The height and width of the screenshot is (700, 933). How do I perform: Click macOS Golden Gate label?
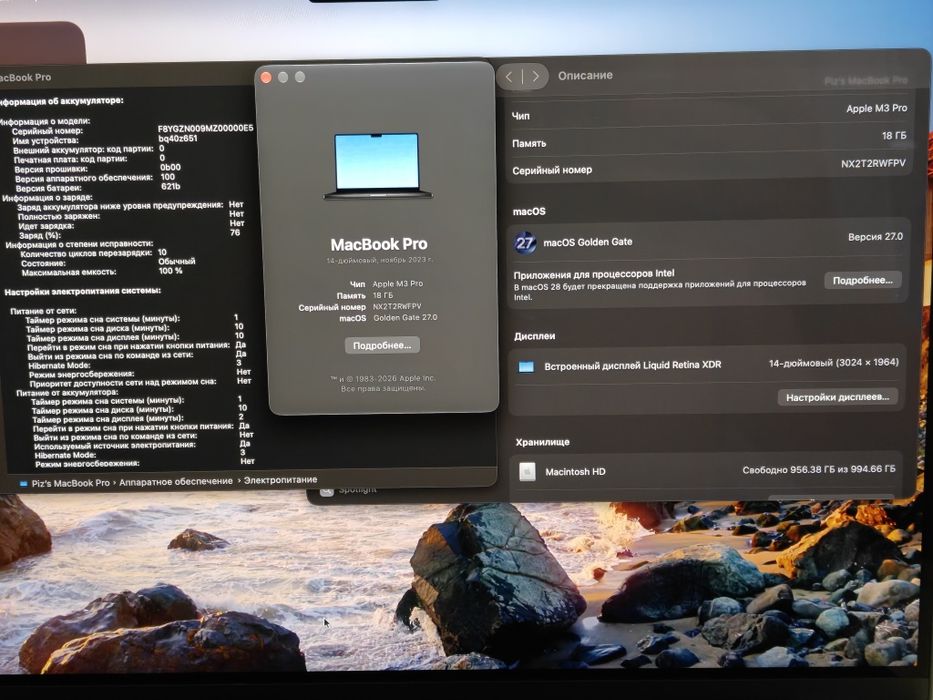(x=588, y=242)
